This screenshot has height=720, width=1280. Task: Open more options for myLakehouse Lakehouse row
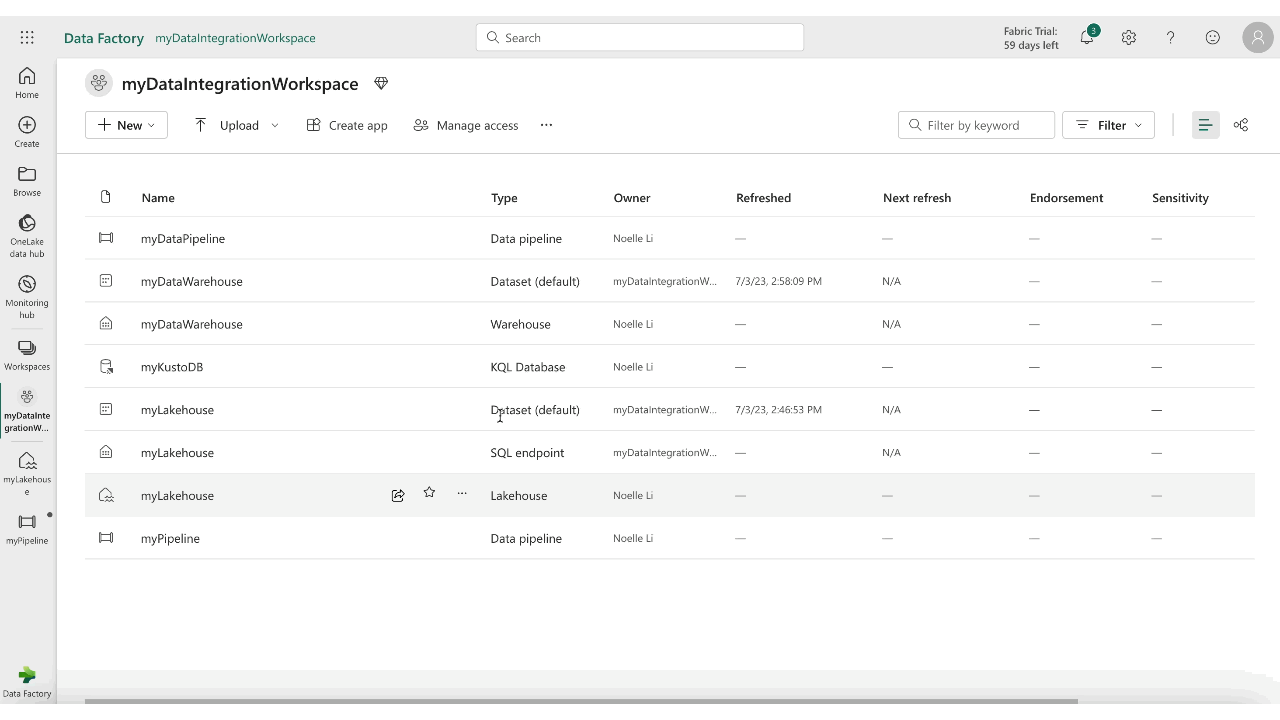(x=462, y=493)
